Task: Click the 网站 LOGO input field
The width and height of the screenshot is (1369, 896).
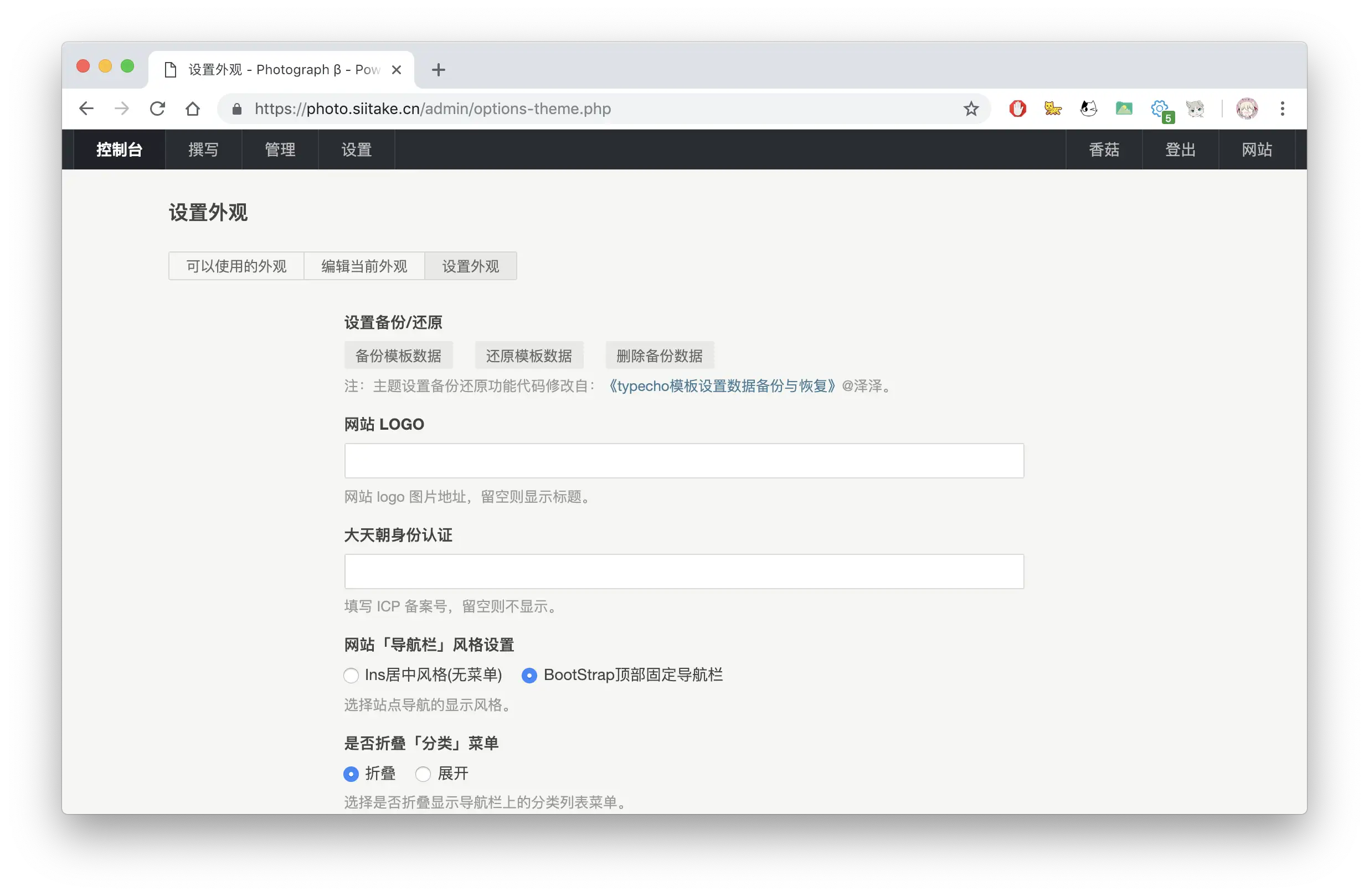Action: pyautogui.click(x=683, y=461)
